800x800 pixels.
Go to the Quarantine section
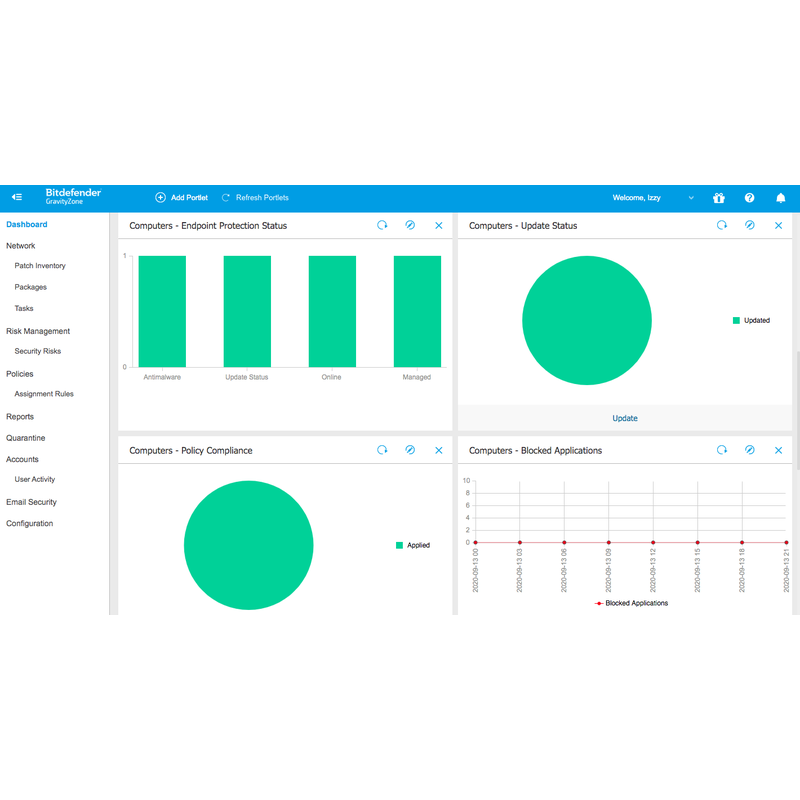(25, 438)
